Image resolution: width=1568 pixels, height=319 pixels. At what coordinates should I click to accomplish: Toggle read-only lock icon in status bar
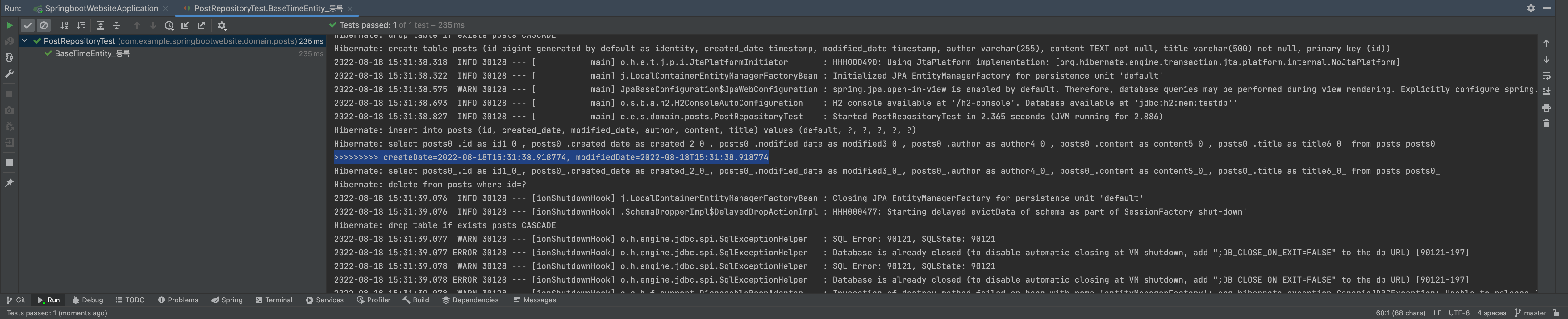1557,313
